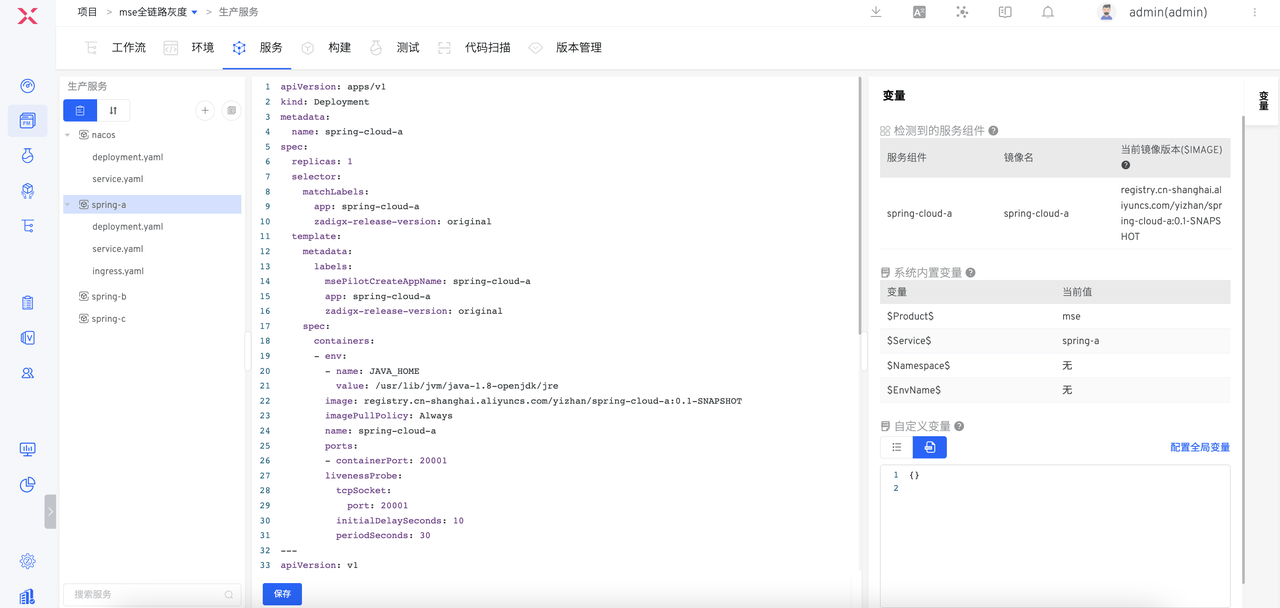The image size is (1280, 608).
Task: Switch custom variables to list view
Action: pos(897,447)
